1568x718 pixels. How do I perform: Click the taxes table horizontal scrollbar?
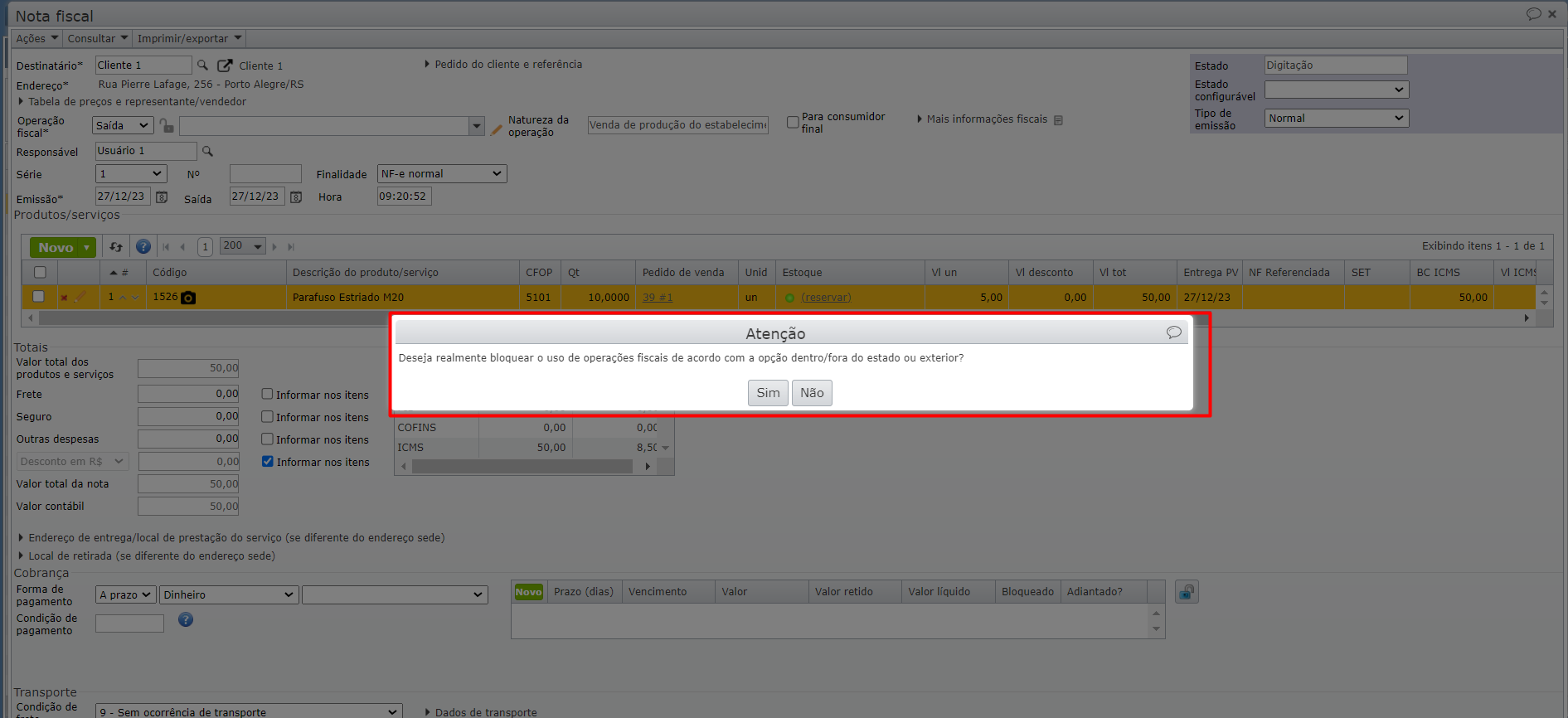(522, 467)
